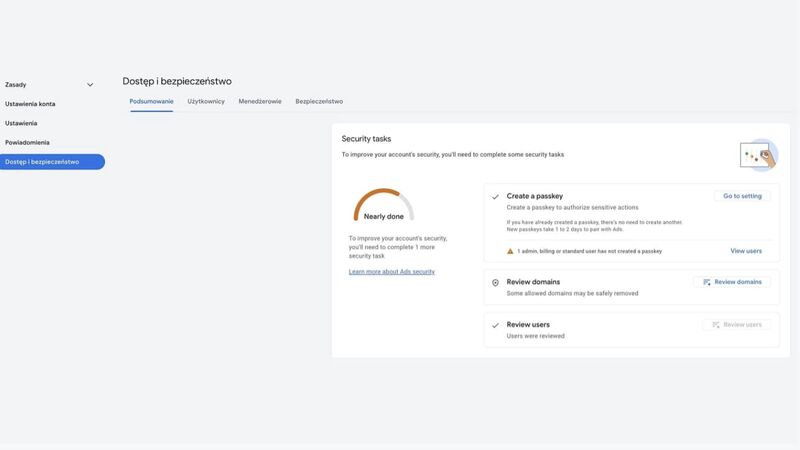
Task: Open Powiadomienia in the sidebar
Action: (x=27, y=142)
